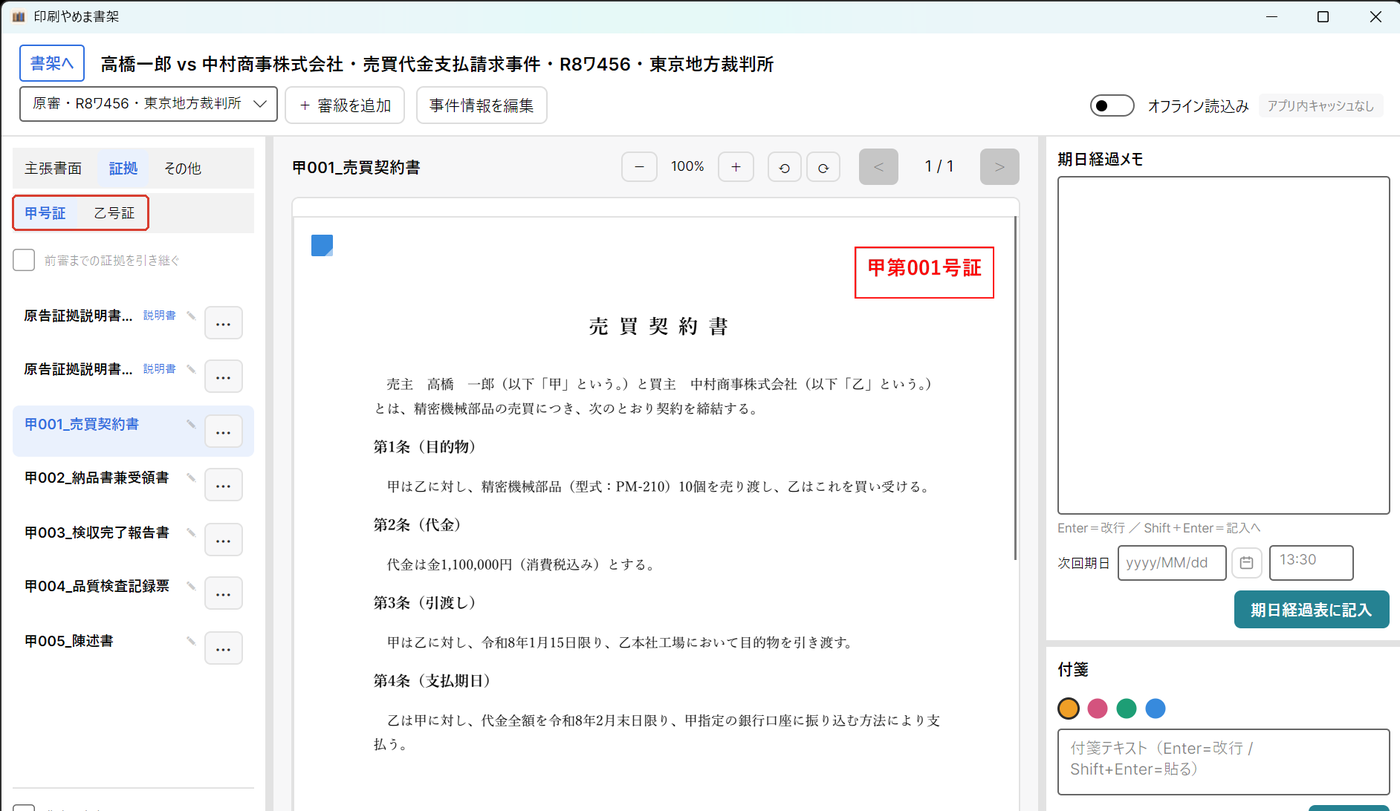
Task: Select the 証拠 tab
Action: [123, 168]
